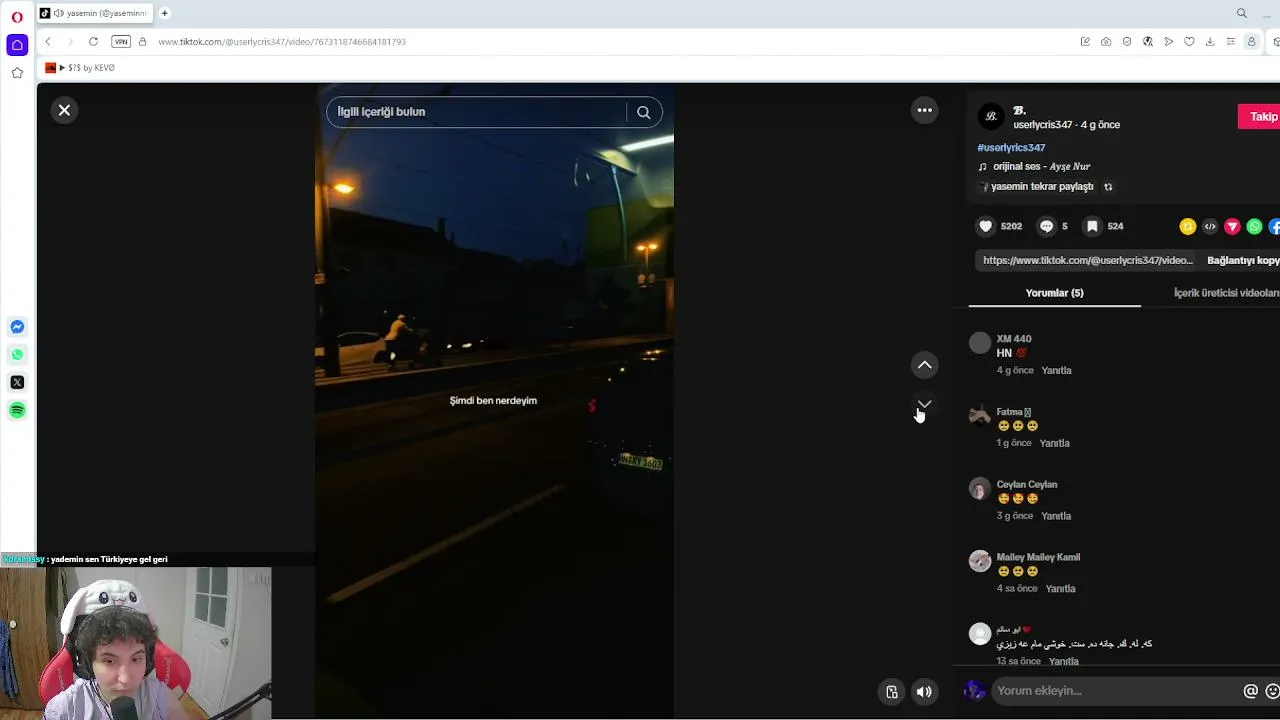Insert mention with @ icon in comment box

[1250, 691]
